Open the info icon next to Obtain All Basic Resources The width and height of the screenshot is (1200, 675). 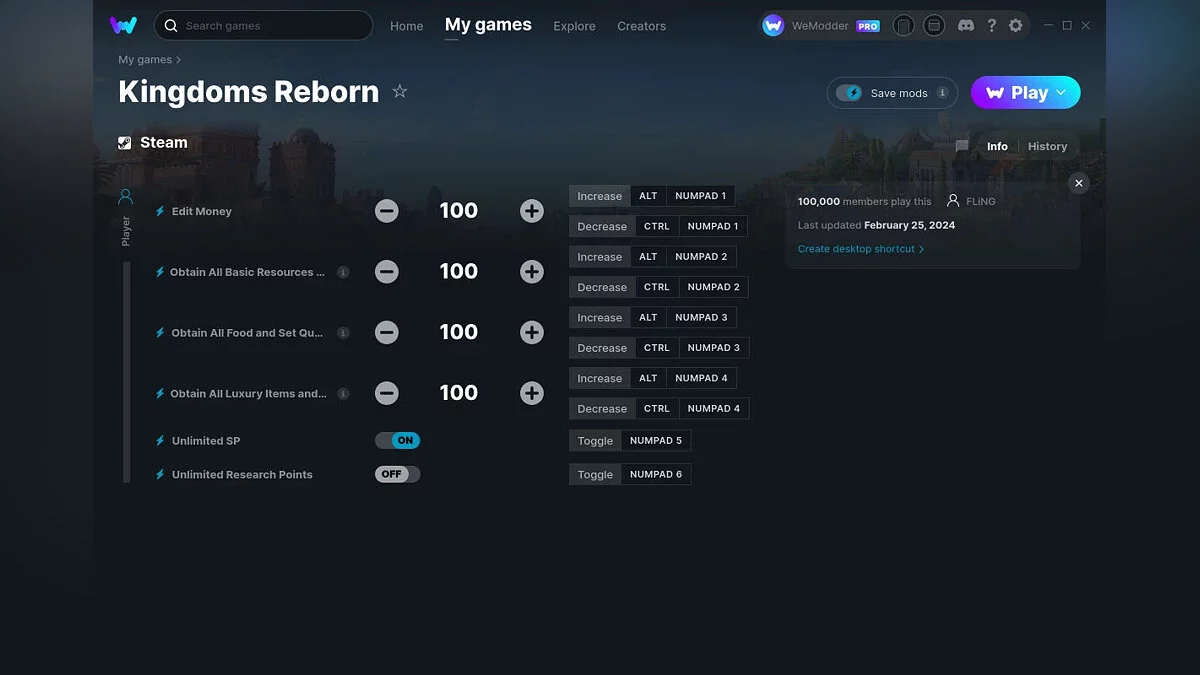(x=343, y=271)
